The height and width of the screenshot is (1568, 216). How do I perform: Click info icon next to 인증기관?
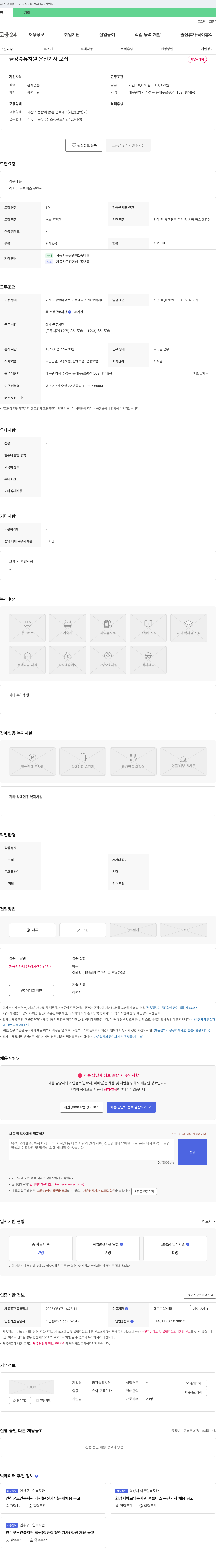click(x=126, y=1308)
